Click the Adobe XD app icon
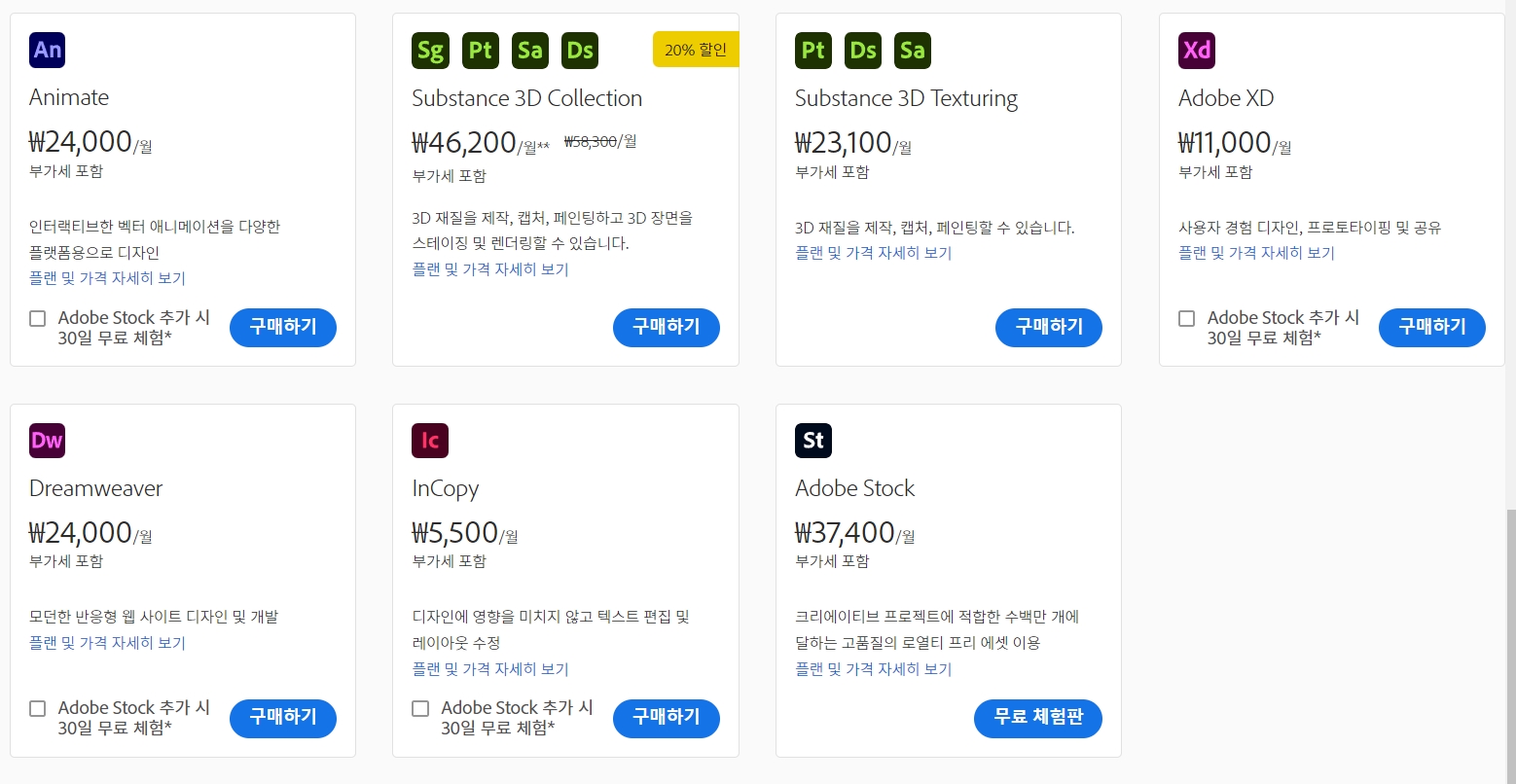Viewport: 1516px width, 784px height. click(1196, 50)
